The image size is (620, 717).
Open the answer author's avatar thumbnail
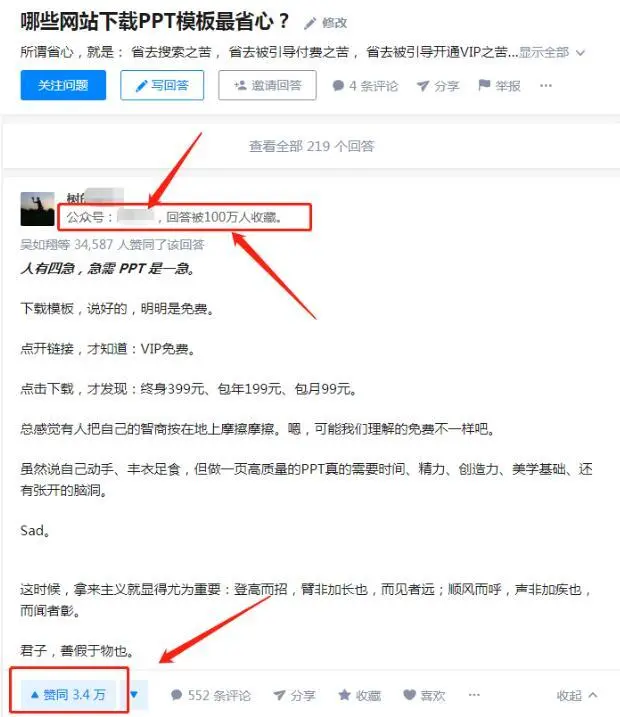click(37, 209)
